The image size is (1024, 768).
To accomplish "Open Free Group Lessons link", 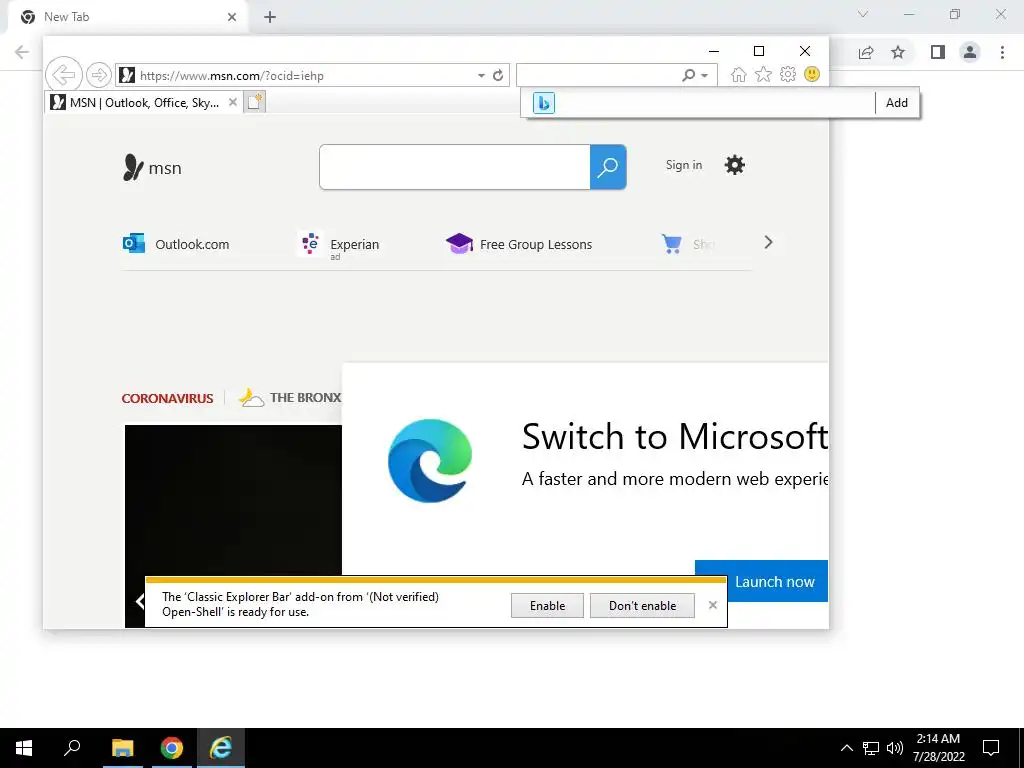I will point(519,244).
